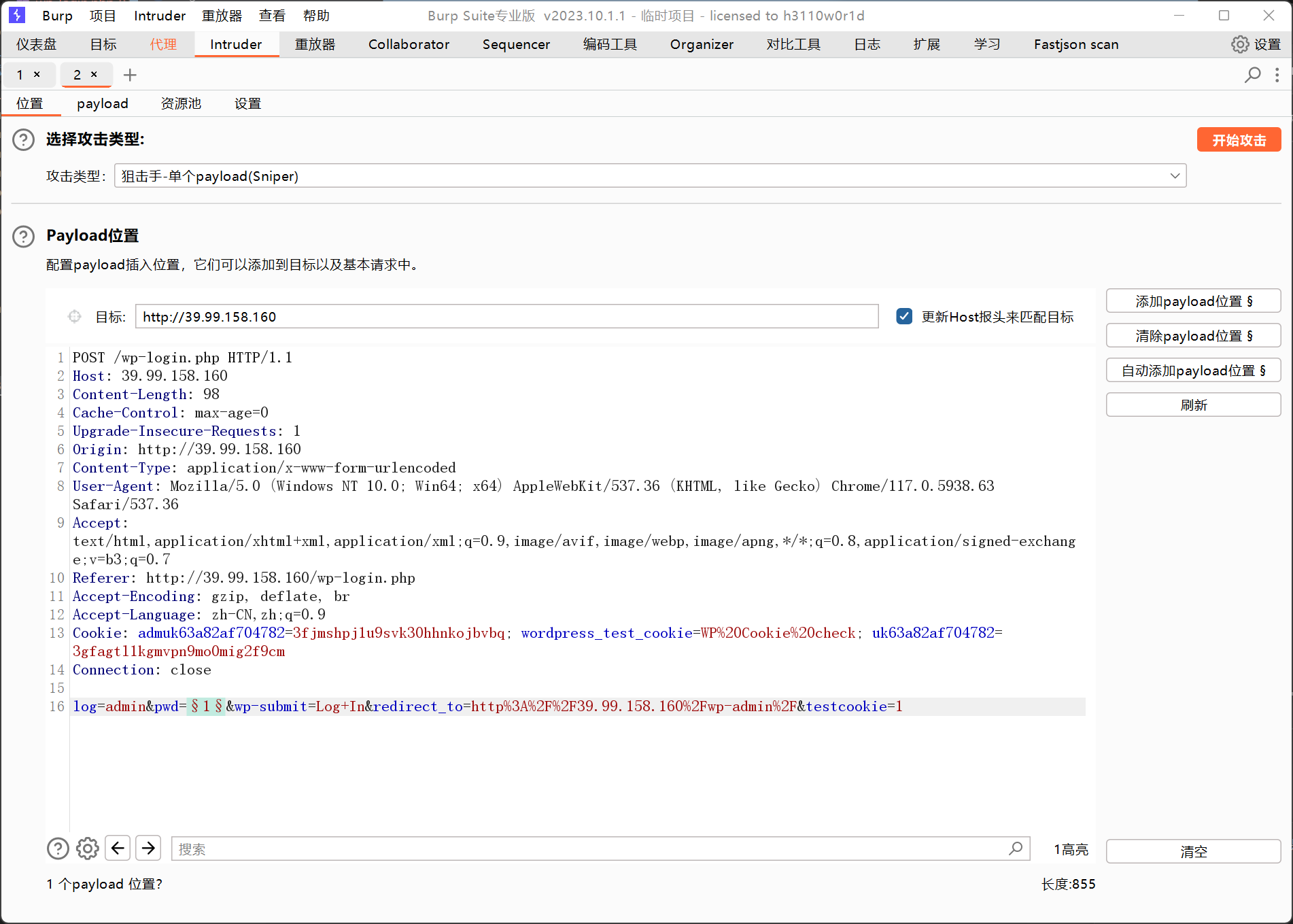Click the 清空 button
Image resolution: width=1293 pixels, height=924 pixels.
(x=1194, y=851)
